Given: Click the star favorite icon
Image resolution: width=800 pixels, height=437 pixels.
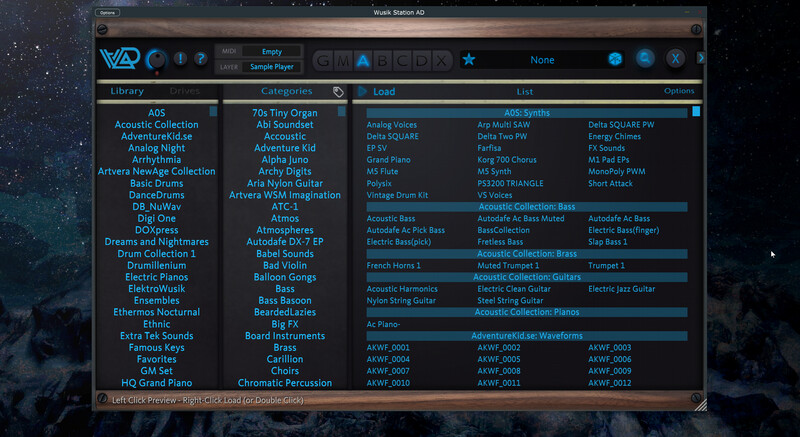Looking at the screenshot, I should tap(469, 60).
